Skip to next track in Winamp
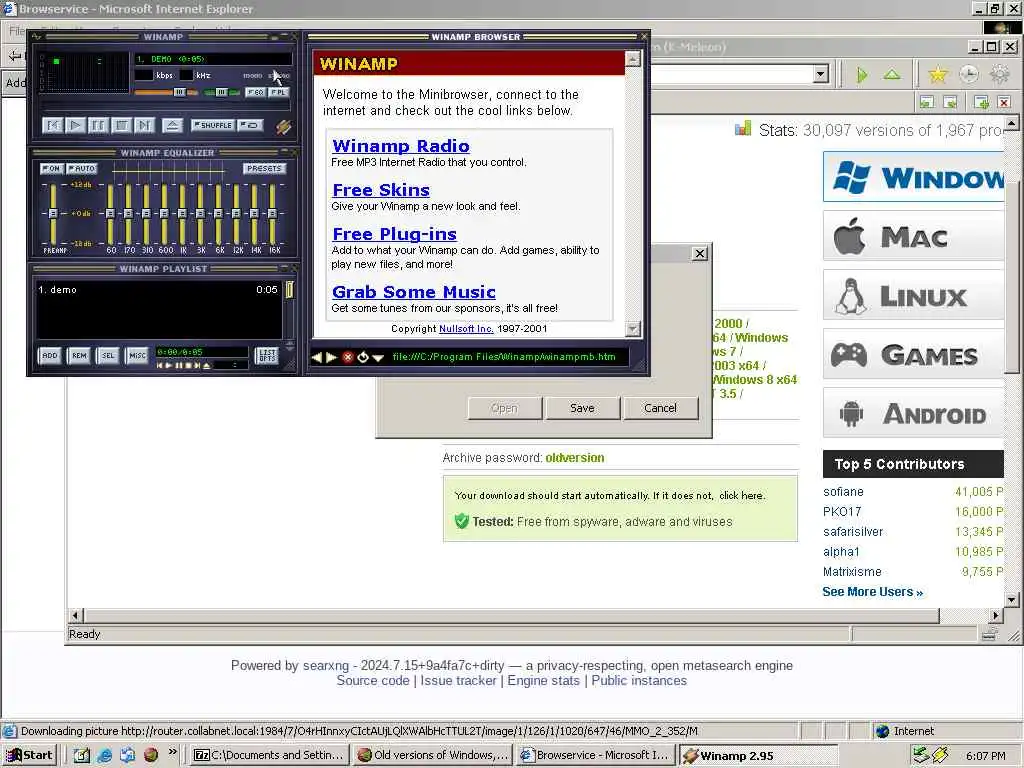The height and width of the screenshot is (768, 1024). 144,125
